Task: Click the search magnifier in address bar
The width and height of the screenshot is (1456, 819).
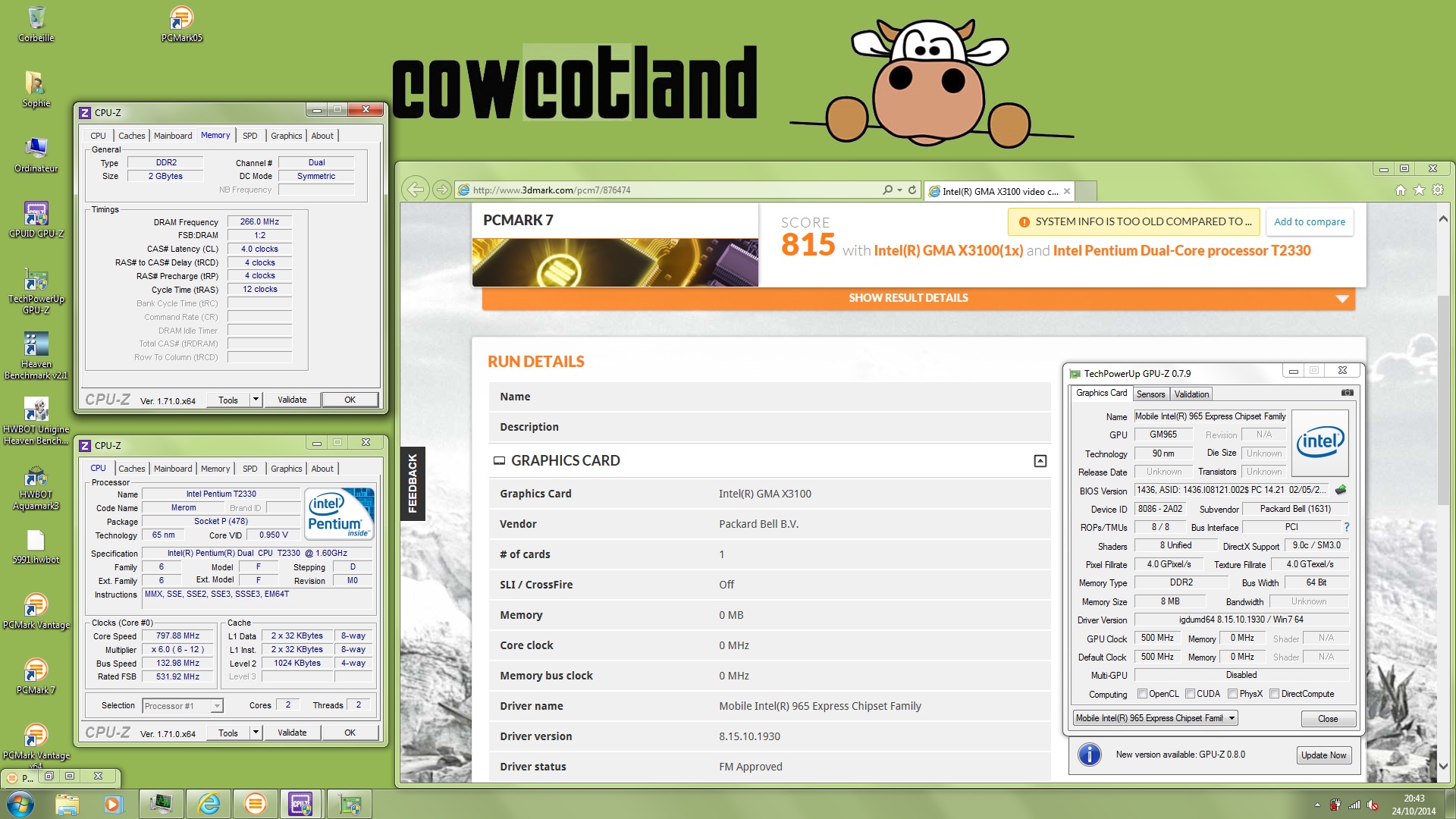Action: pos(887,190)
